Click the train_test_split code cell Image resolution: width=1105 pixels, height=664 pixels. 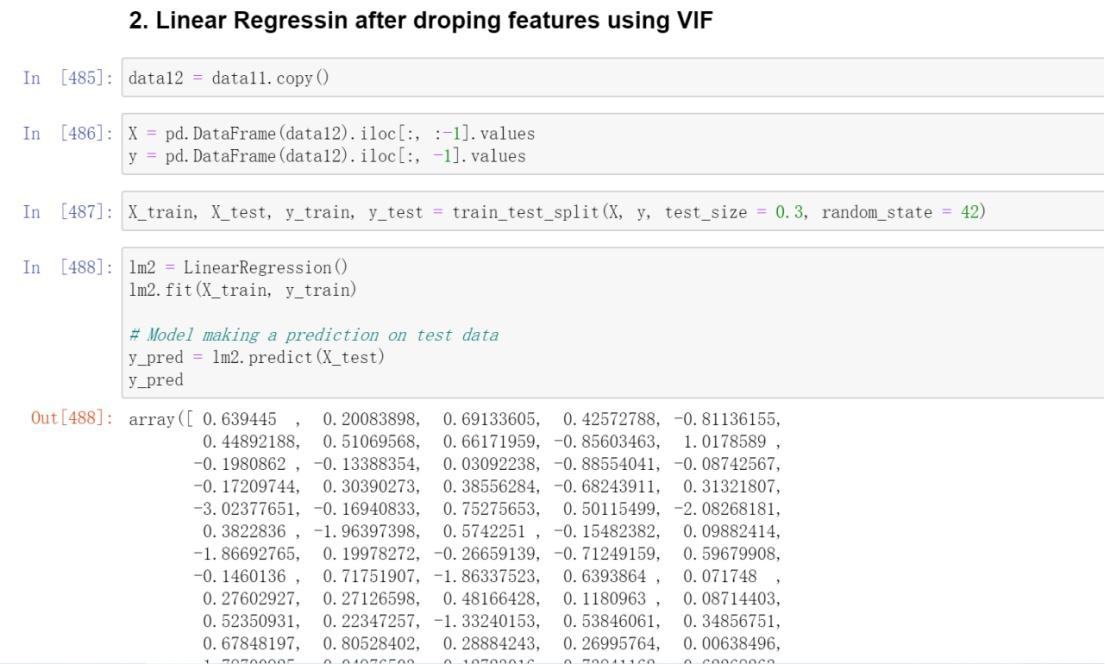coord(613,211)
